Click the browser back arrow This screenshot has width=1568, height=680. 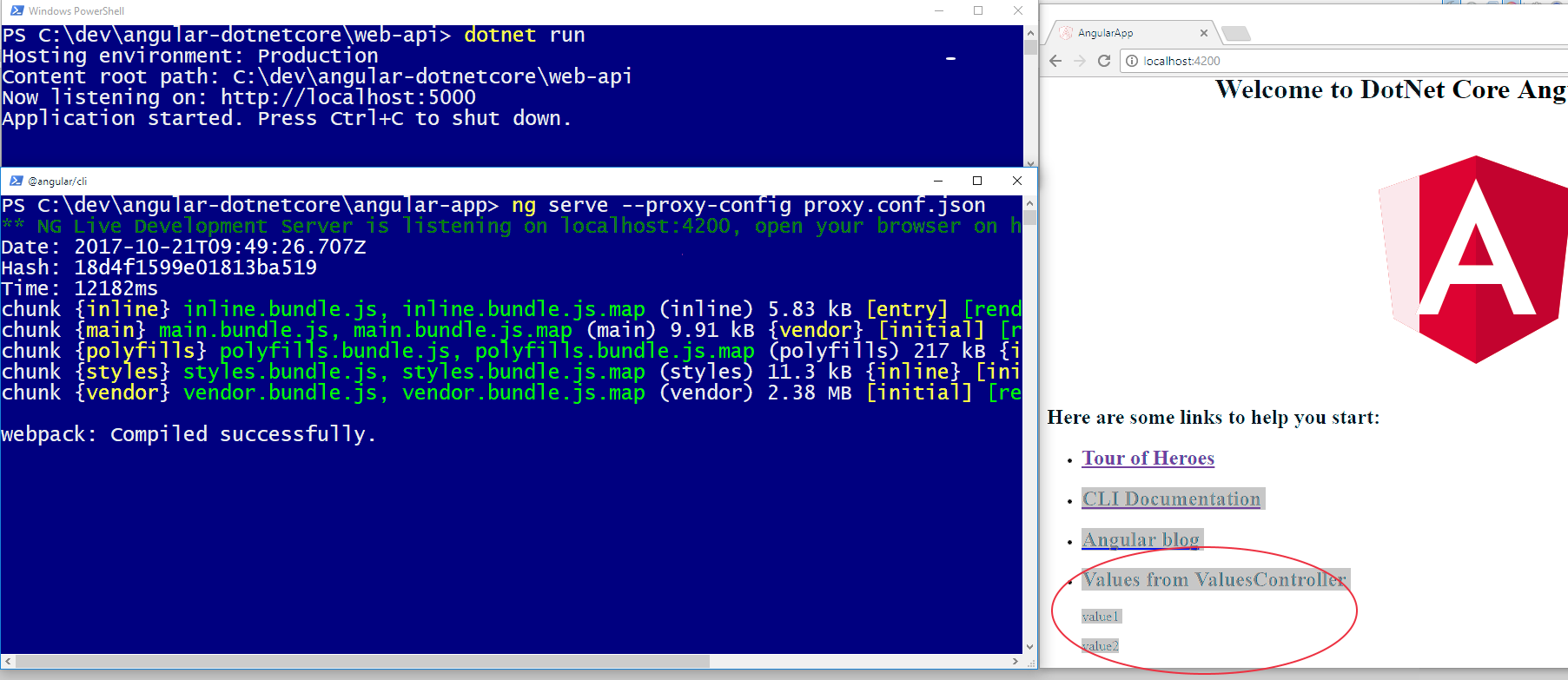1055,61
